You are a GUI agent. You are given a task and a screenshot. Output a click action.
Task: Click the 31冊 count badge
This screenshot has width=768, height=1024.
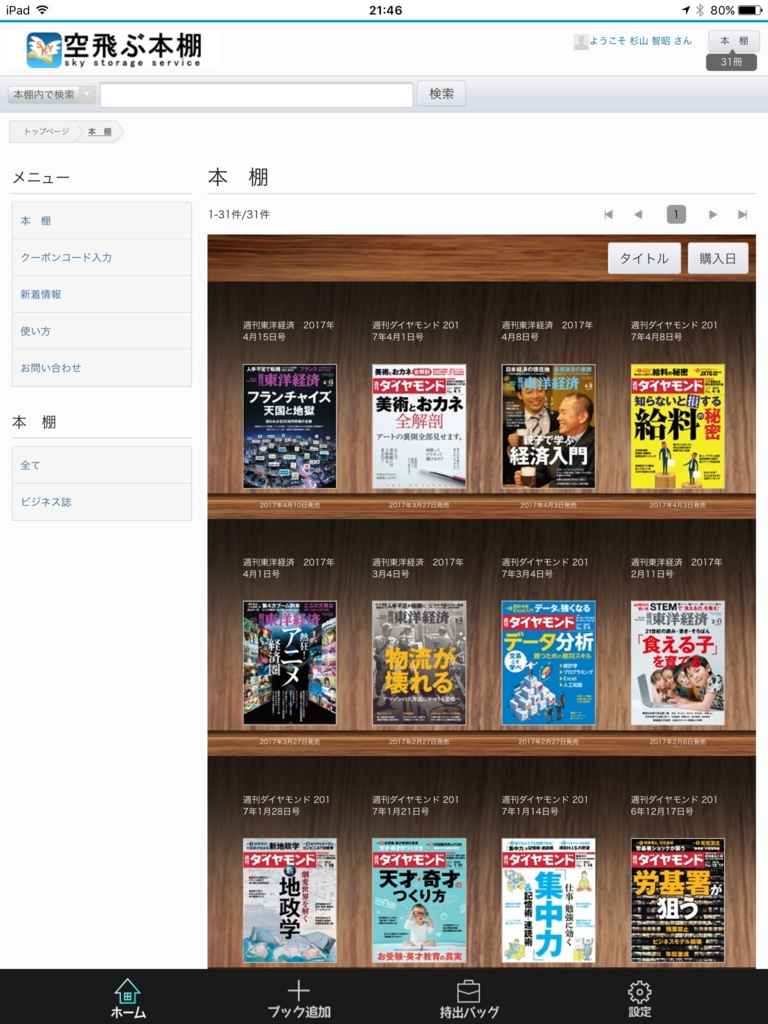click(731, 62)
